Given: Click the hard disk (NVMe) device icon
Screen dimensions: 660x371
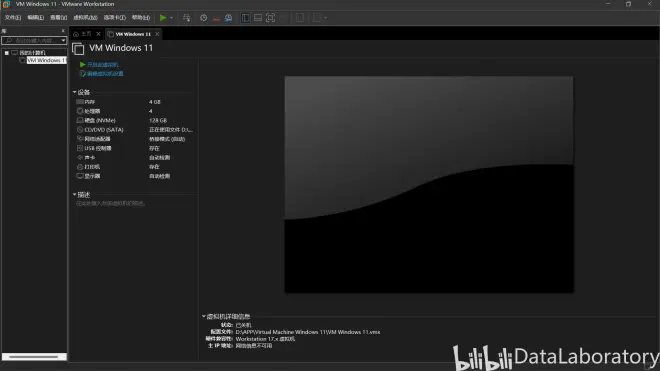Looking at the screenshot, I should click(80, 120).
